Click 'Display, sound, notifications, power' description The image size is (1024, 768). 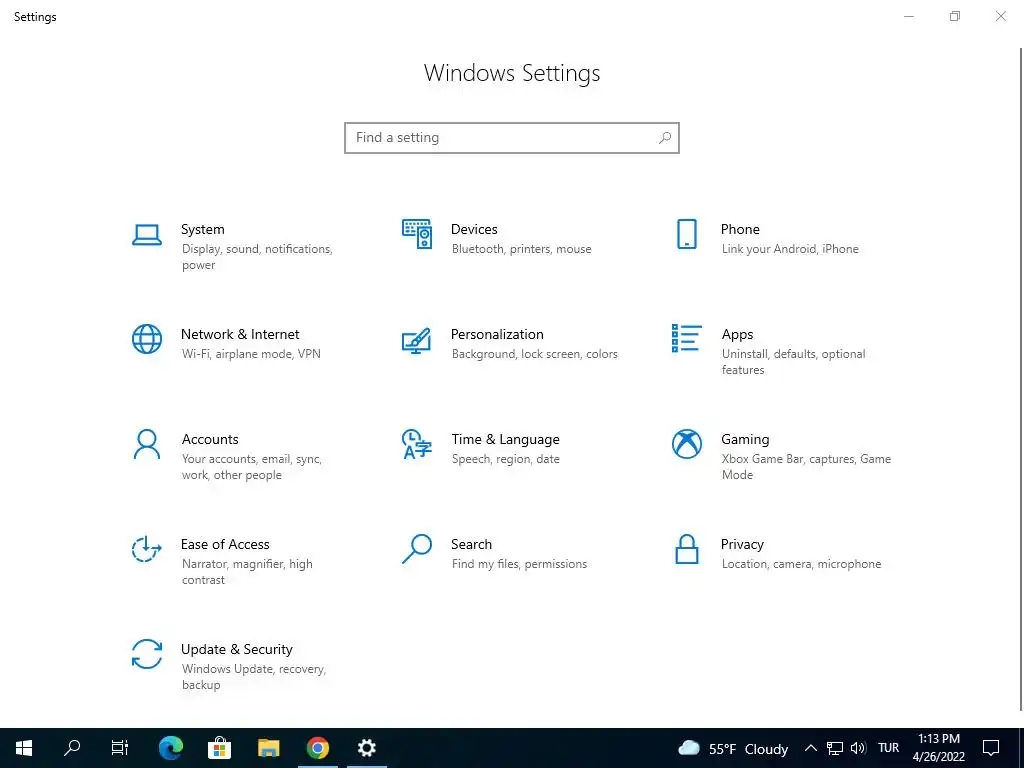point(257,257)
